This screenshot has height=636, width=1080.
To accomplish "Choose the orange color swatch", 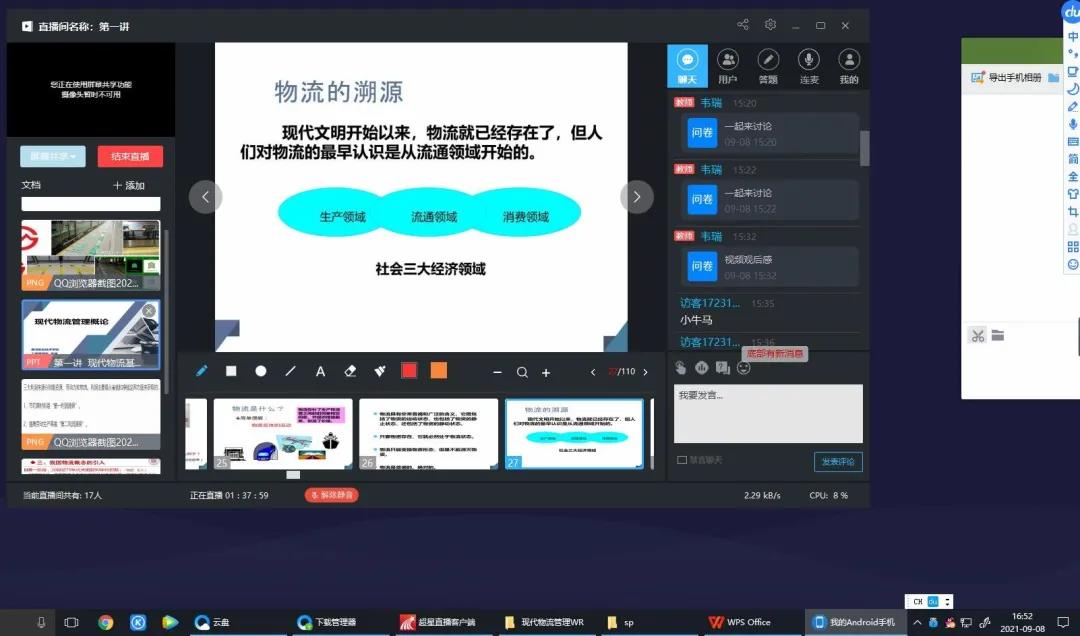I will pyautogui.click(x=438, y=371).
